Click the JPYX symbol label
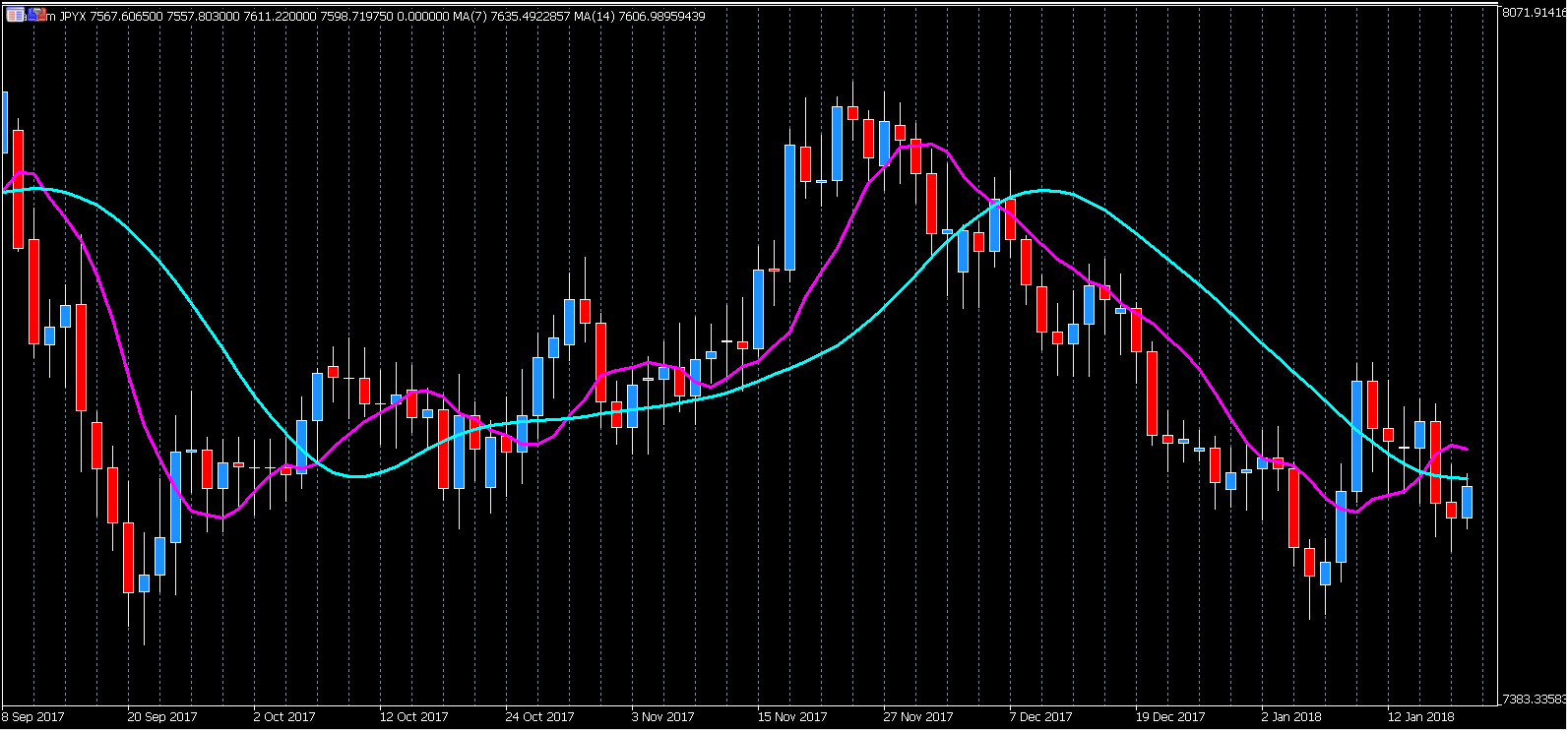This screenshot has width=1568, height=731. tap(73, 17)
